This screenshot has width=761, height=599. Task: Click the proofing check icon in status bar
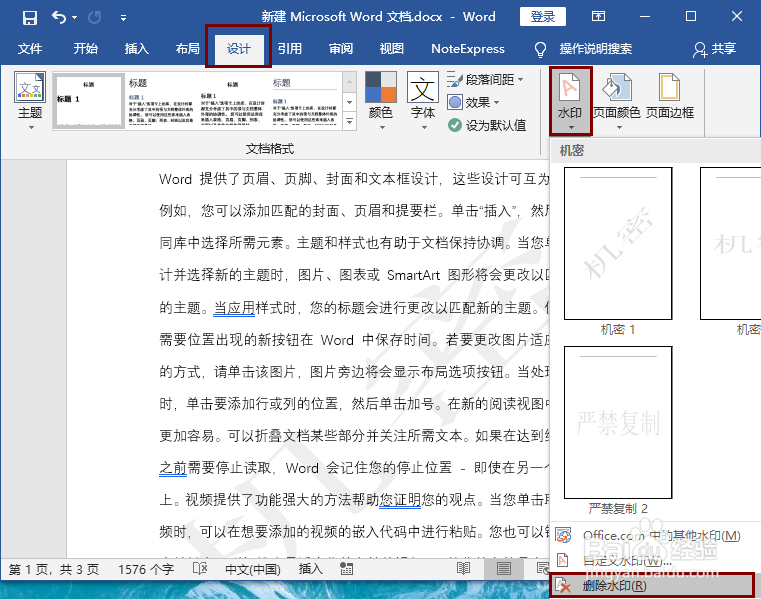pos(200,568)
